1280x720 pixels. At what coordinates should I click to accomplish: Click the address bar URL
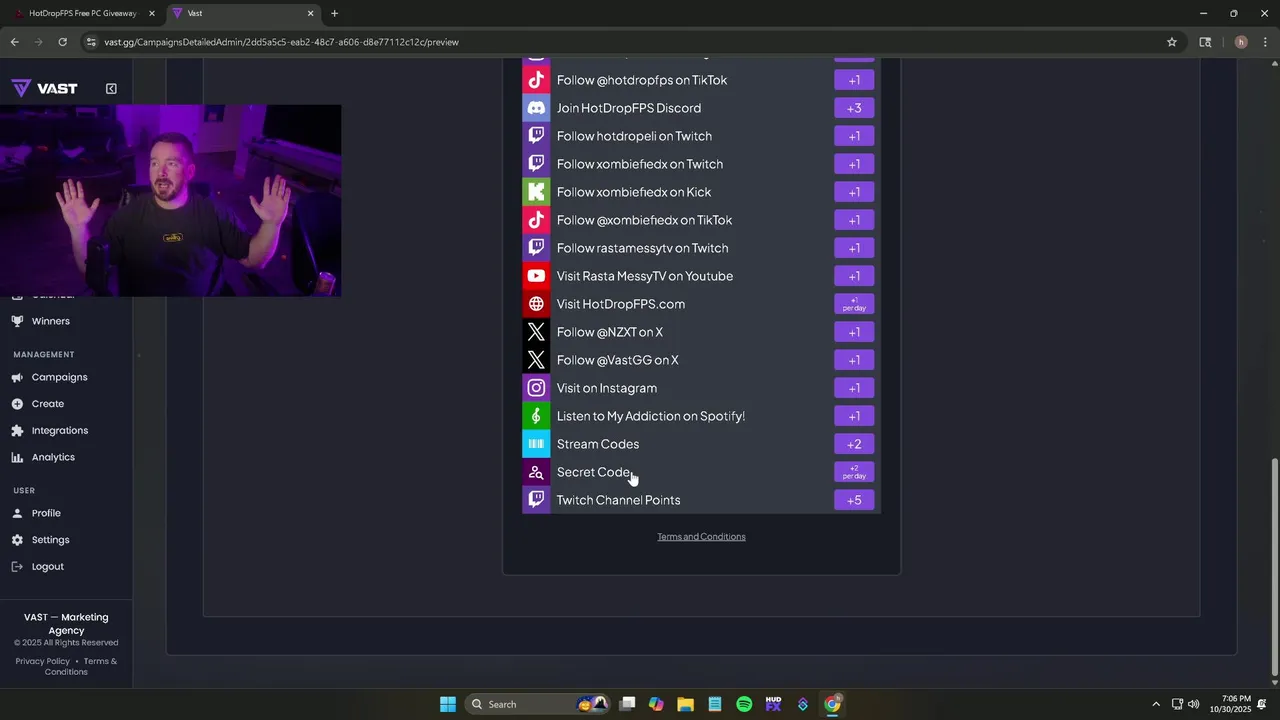coord(281,42)
